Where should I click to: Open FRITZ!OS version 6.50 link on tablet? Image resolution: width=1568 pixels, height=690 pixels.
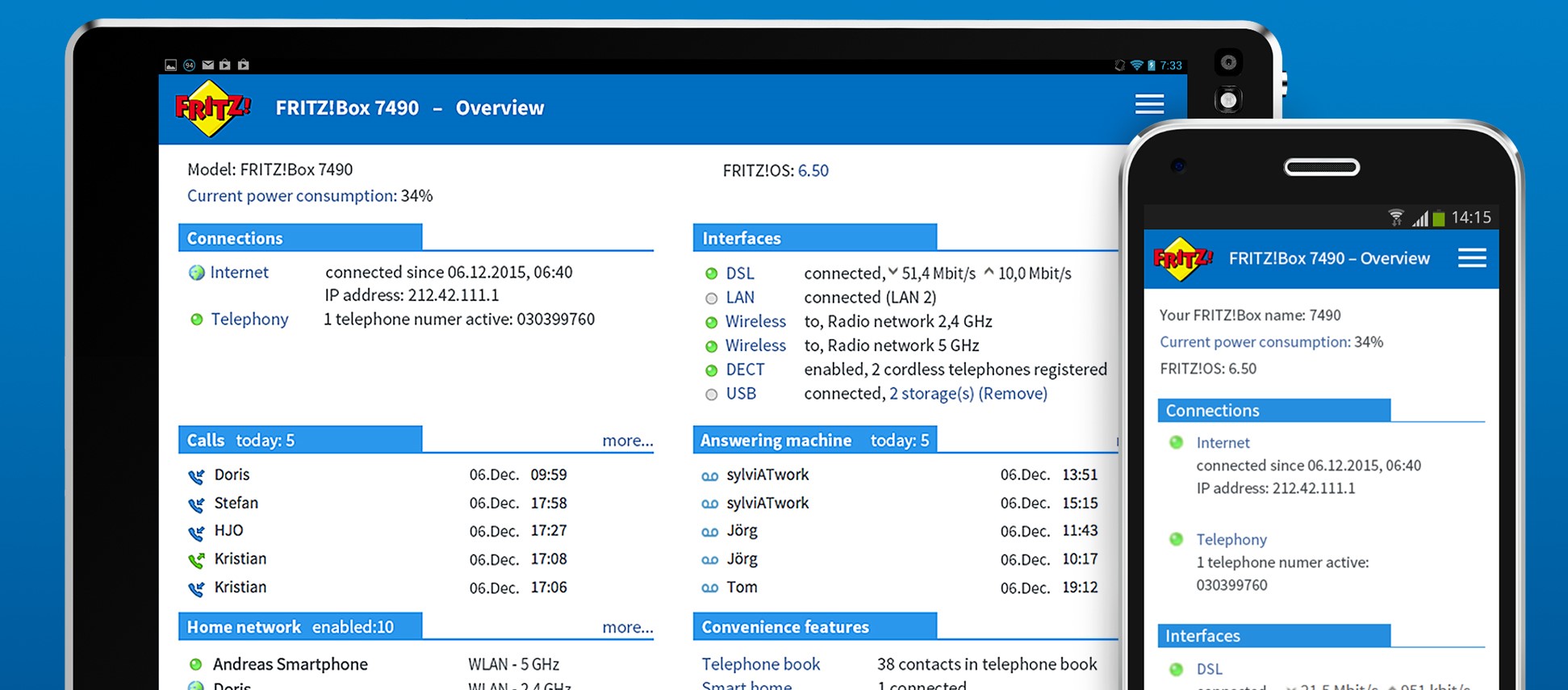click(813, 170)
